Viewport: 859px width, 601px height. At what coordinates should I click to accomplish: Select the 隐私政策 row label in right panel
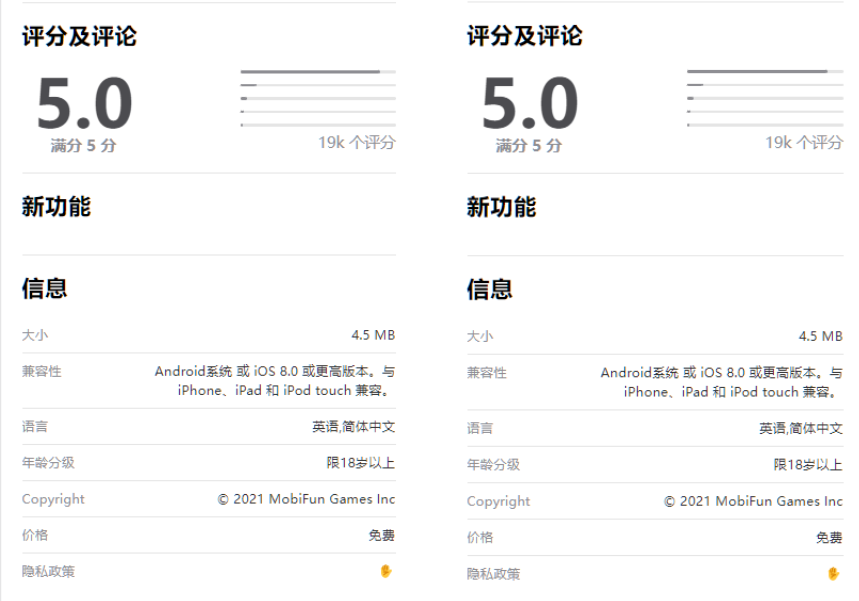(493, 574)
